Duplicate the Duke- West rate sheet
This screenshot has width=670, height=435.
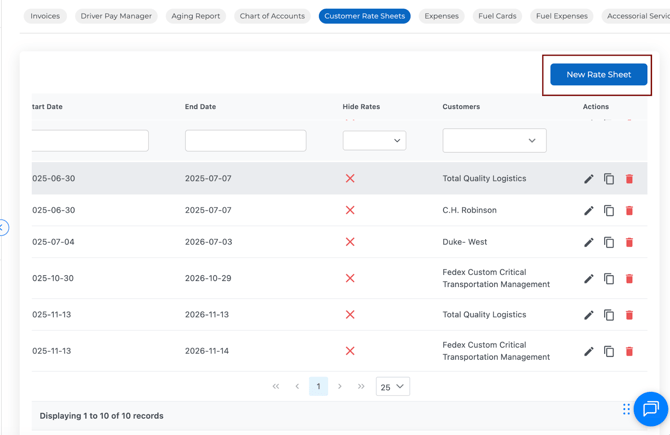(x=609, y=243)
